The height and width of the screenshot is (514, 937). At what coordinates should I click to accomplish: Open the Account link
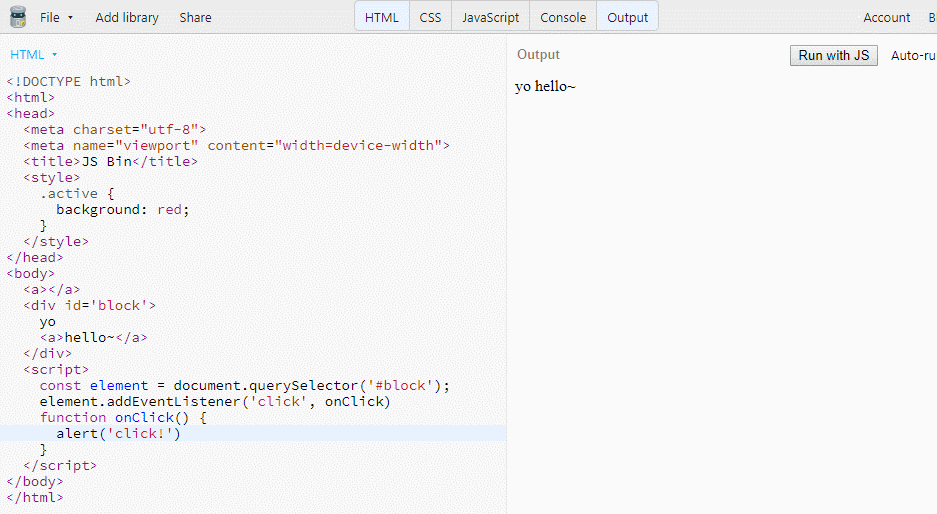coord(886,17)
